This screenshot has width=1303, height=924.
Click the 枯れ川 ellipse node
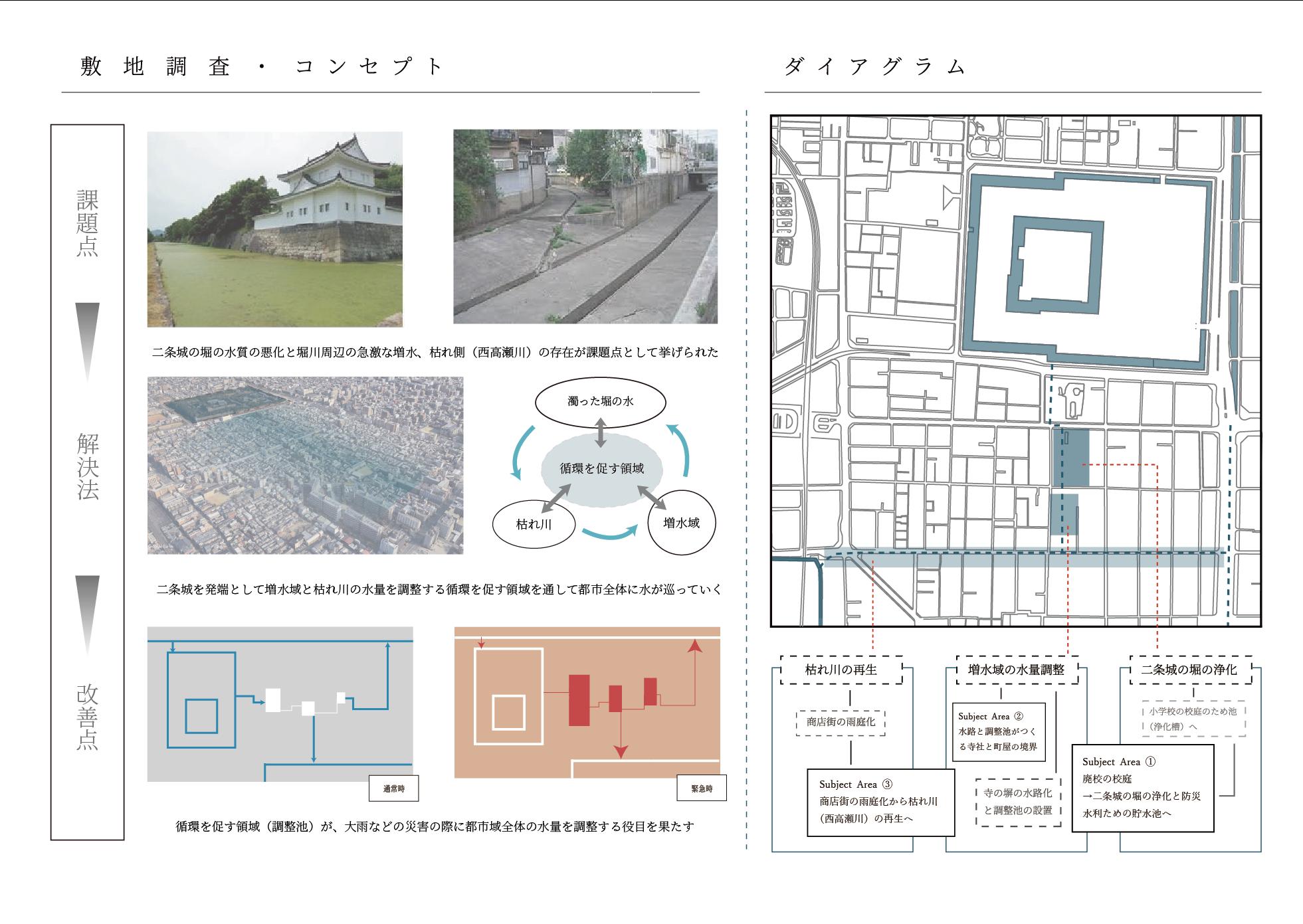(534, 524)
